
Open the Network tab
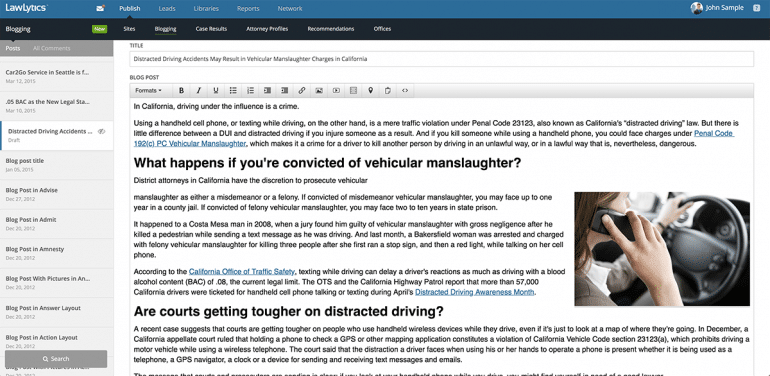pyautogui.click(x=290, y=8)
